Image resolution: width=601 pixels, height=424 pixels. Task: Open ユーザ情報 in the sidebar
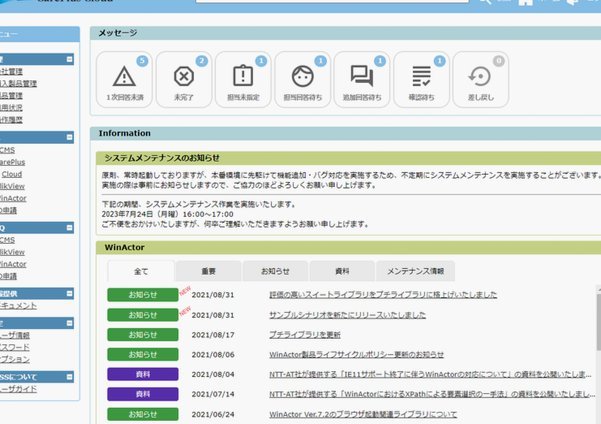pos(15,335)
